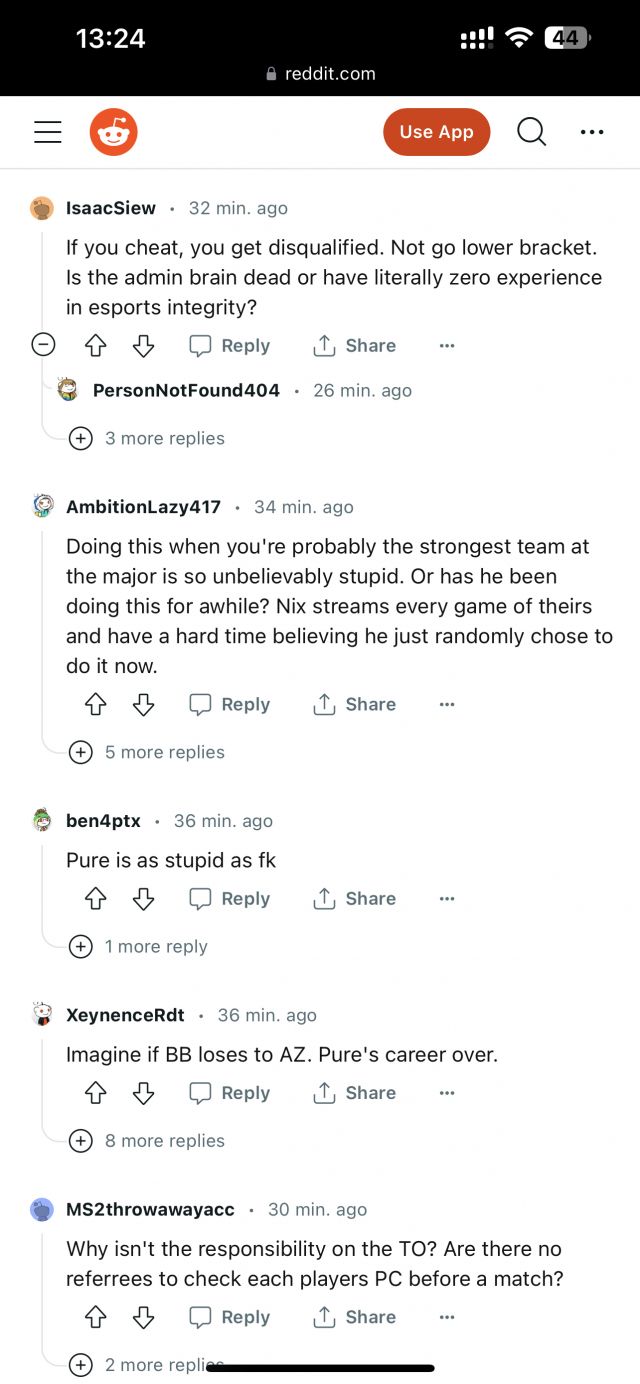Image resolution: width=640 pixels, height=1384 pixels.
Task: Toggle upvote on XeynenceRdt's comment
Action: click(95, 1092)
